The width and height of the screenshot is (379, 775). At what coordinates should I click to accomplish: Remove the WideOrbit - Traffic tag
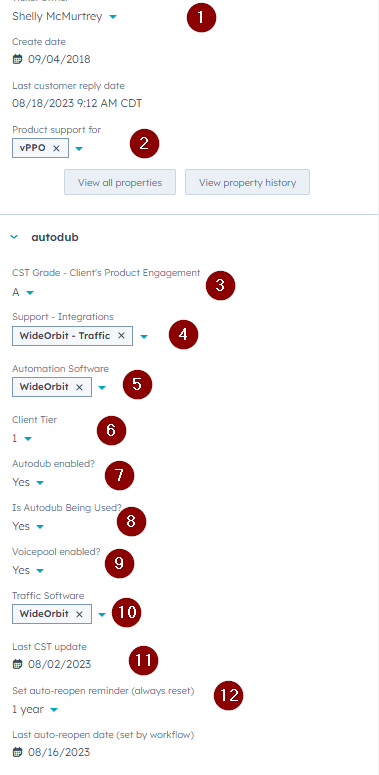[x=121, y=336]
